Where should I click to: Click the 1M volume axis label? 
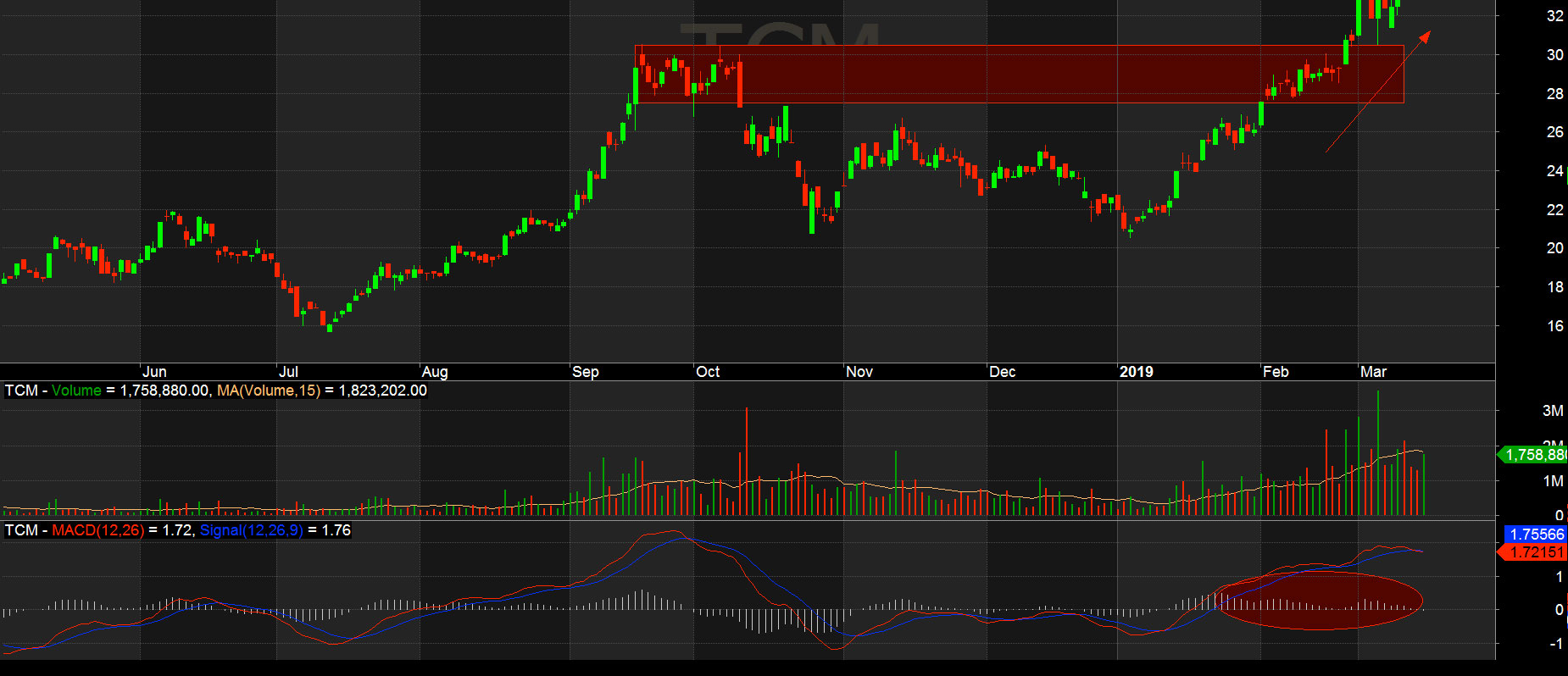1553,481
